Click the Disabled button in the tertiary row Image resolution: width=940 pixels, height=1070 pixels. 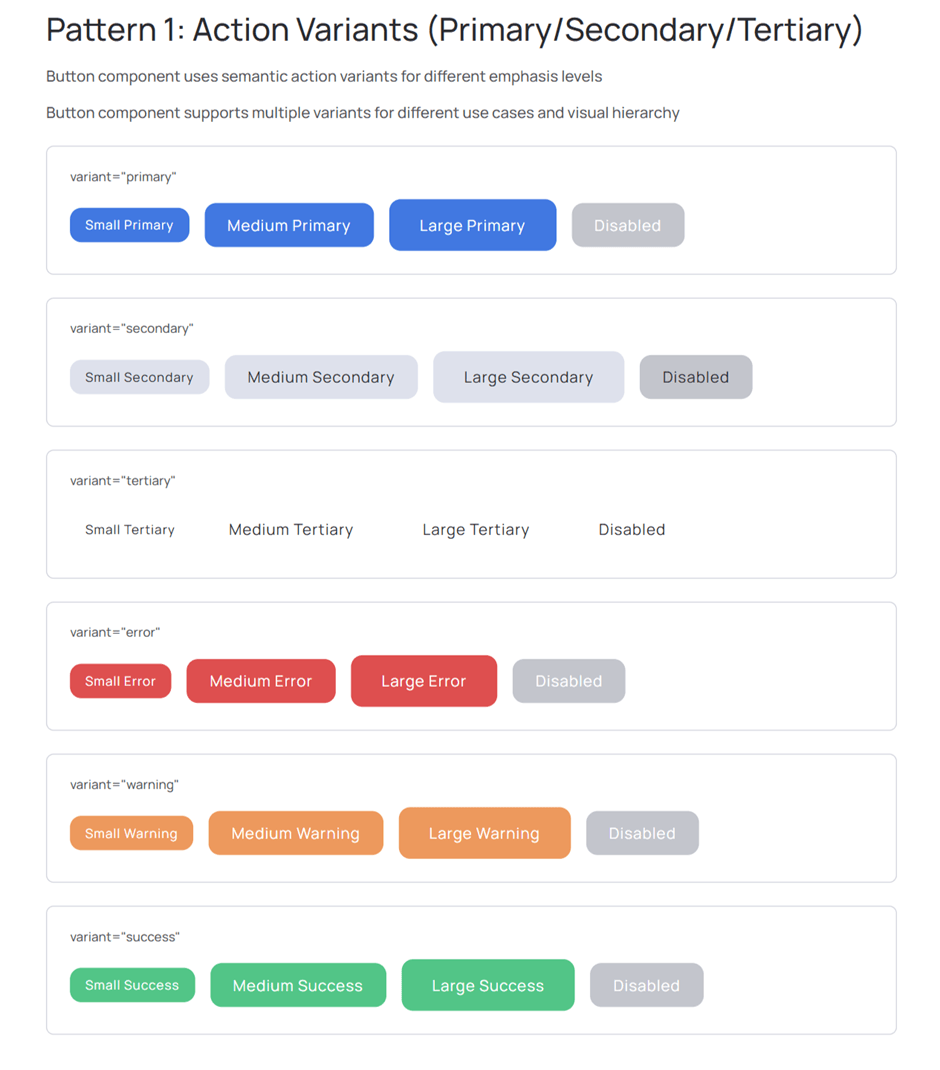pyautogui.click(x=632, y=530)
